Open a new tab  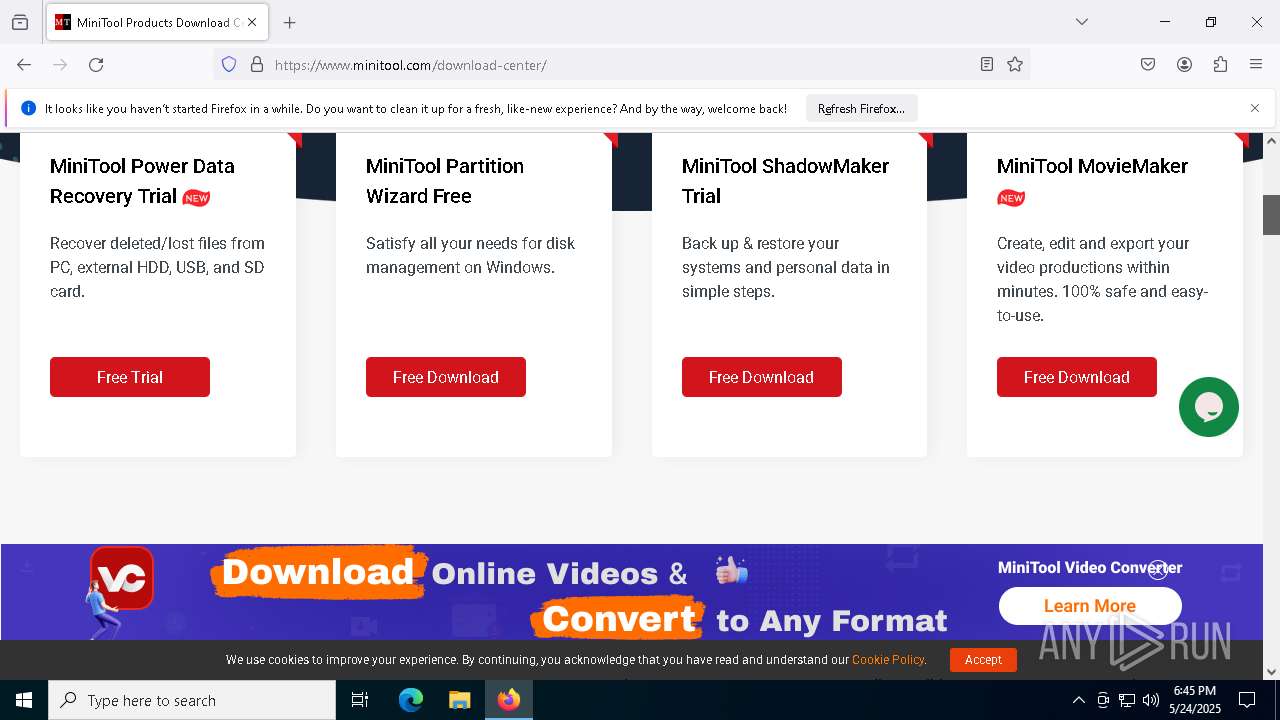pyautogui.click(x=290, y=22)
